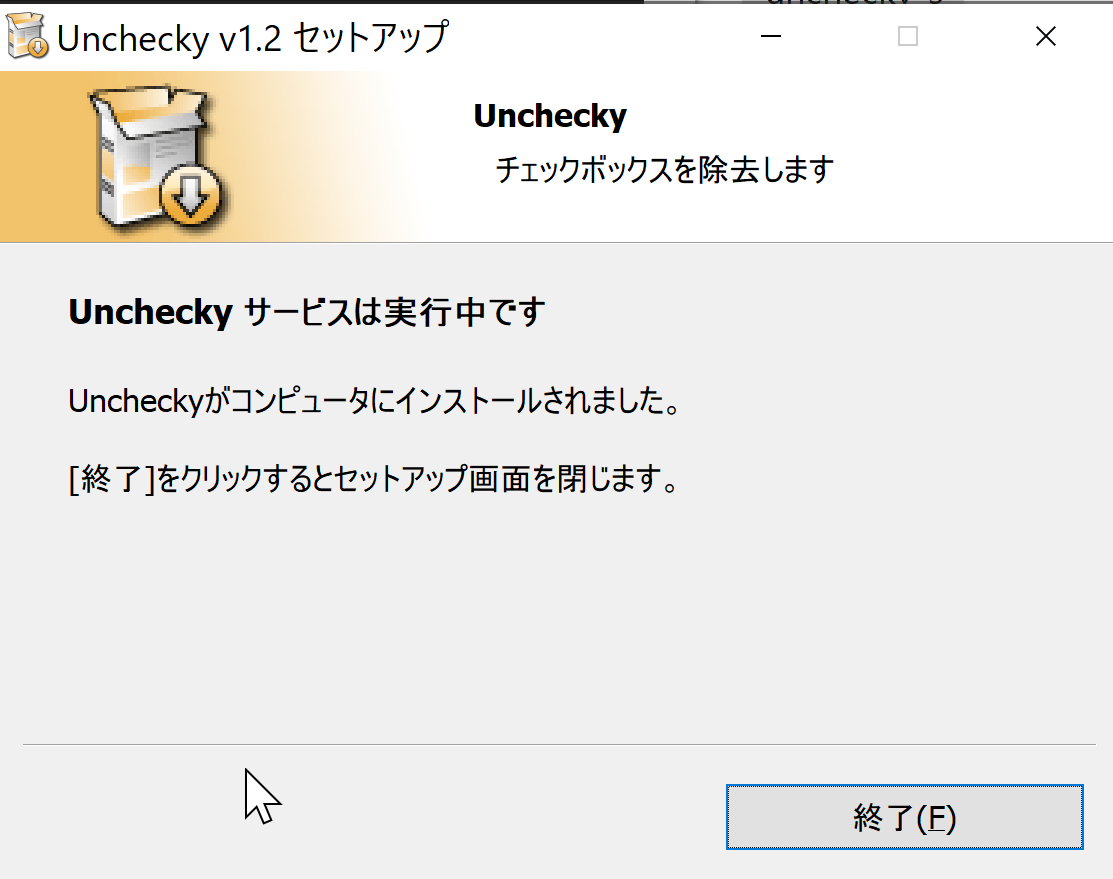Click the empty gray area below the instructions

click(556, 618)
